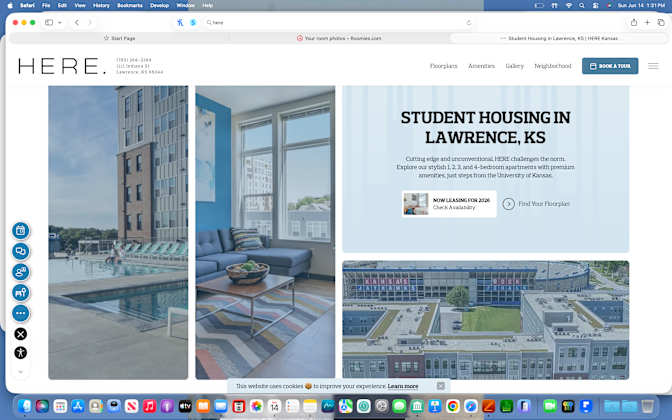
Task: Open the accessibility options icon
Action: pyautogui.click(x=21, y=353)
